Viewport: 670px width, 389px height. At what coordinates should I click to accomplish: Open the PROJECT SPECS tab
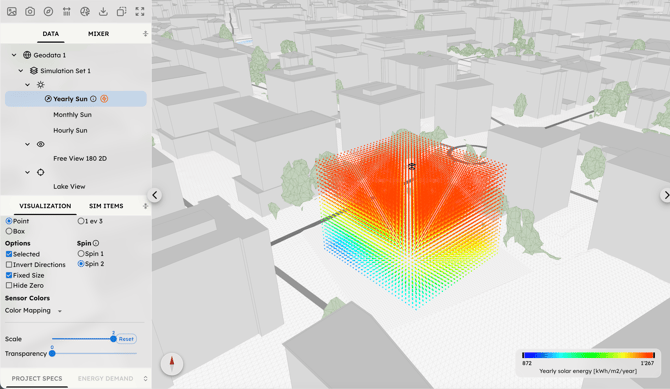coord(37,379)
